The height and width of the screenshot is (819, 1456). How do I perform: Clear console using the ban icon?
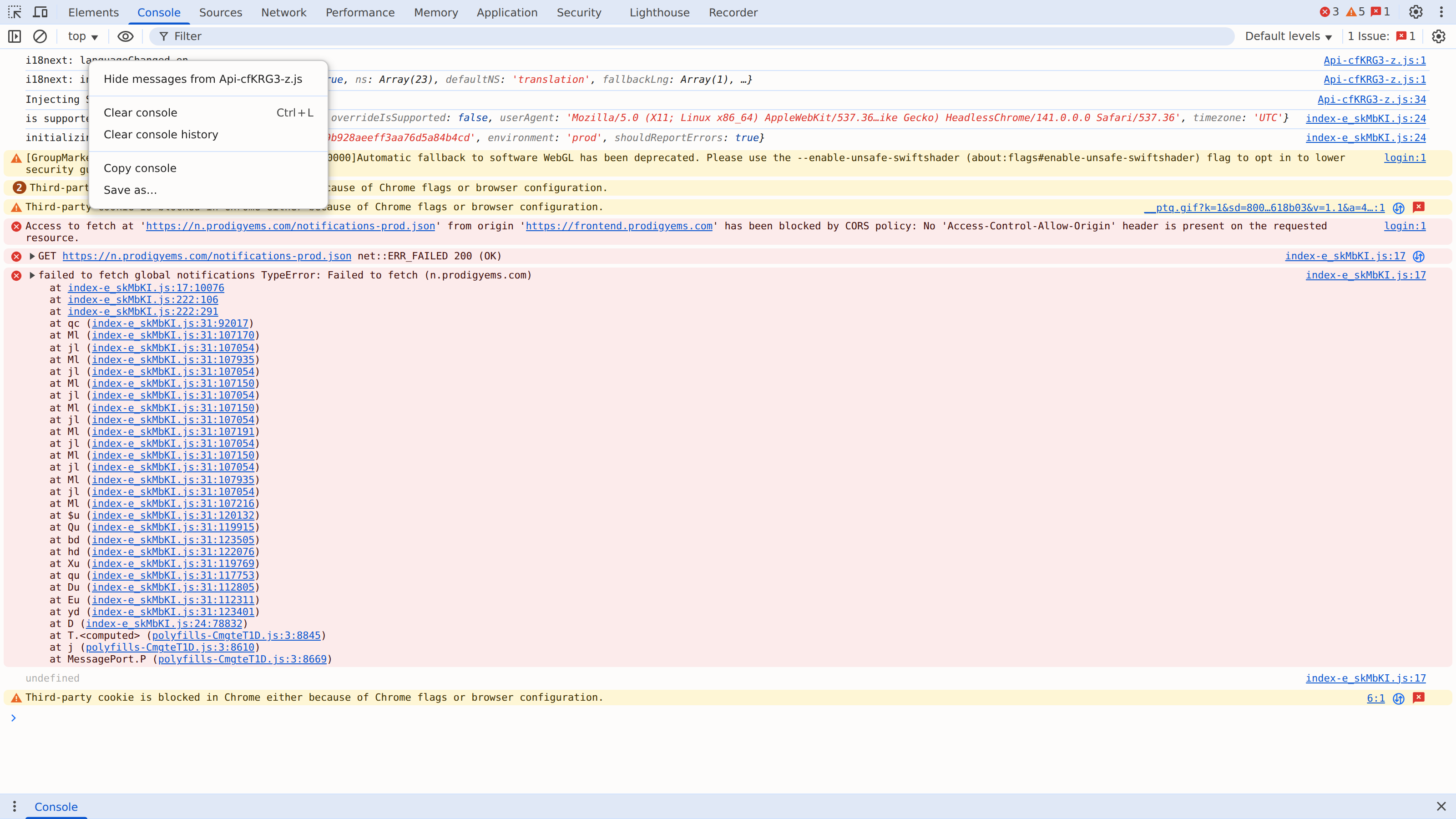(x=40, y=36)
